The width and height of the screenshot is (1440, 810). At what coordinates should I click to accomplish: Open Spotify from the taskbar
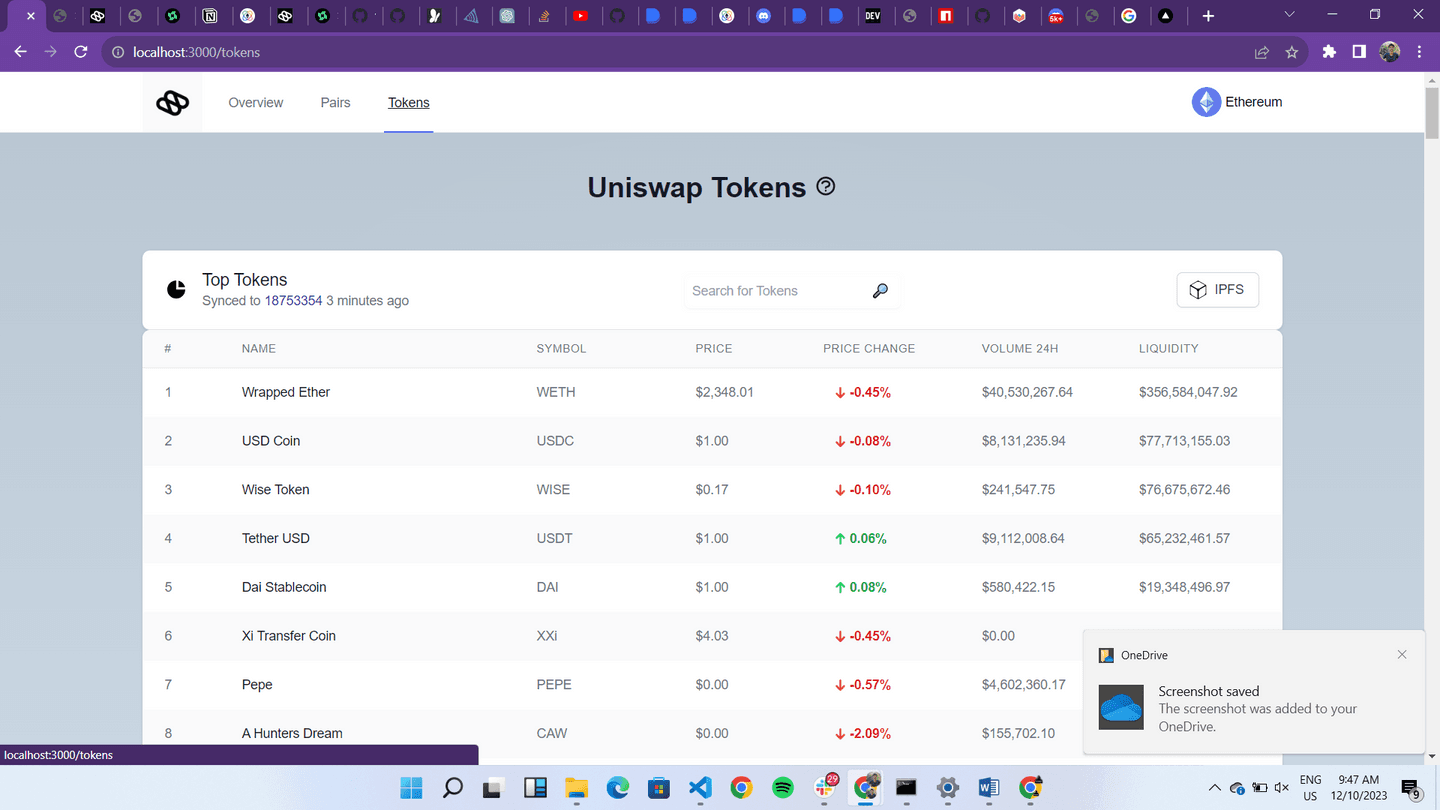point(783,788)
